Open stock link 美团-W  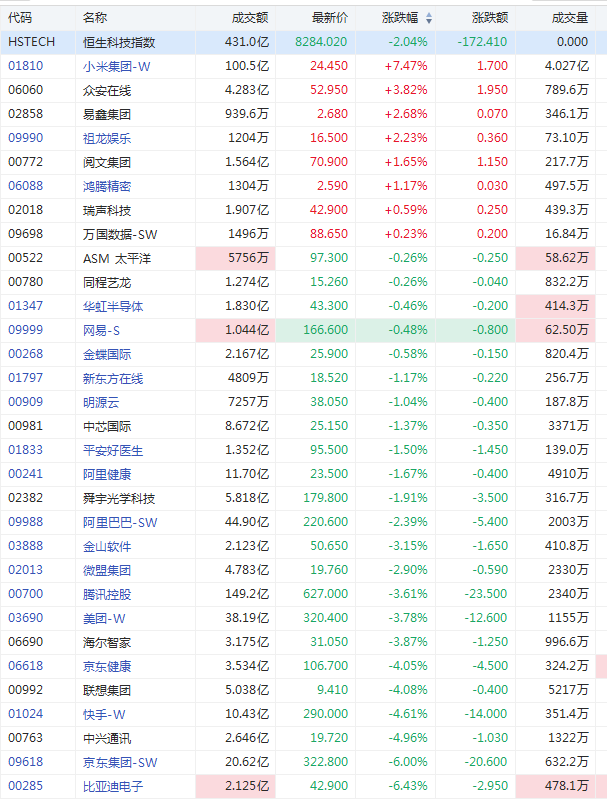104,618
